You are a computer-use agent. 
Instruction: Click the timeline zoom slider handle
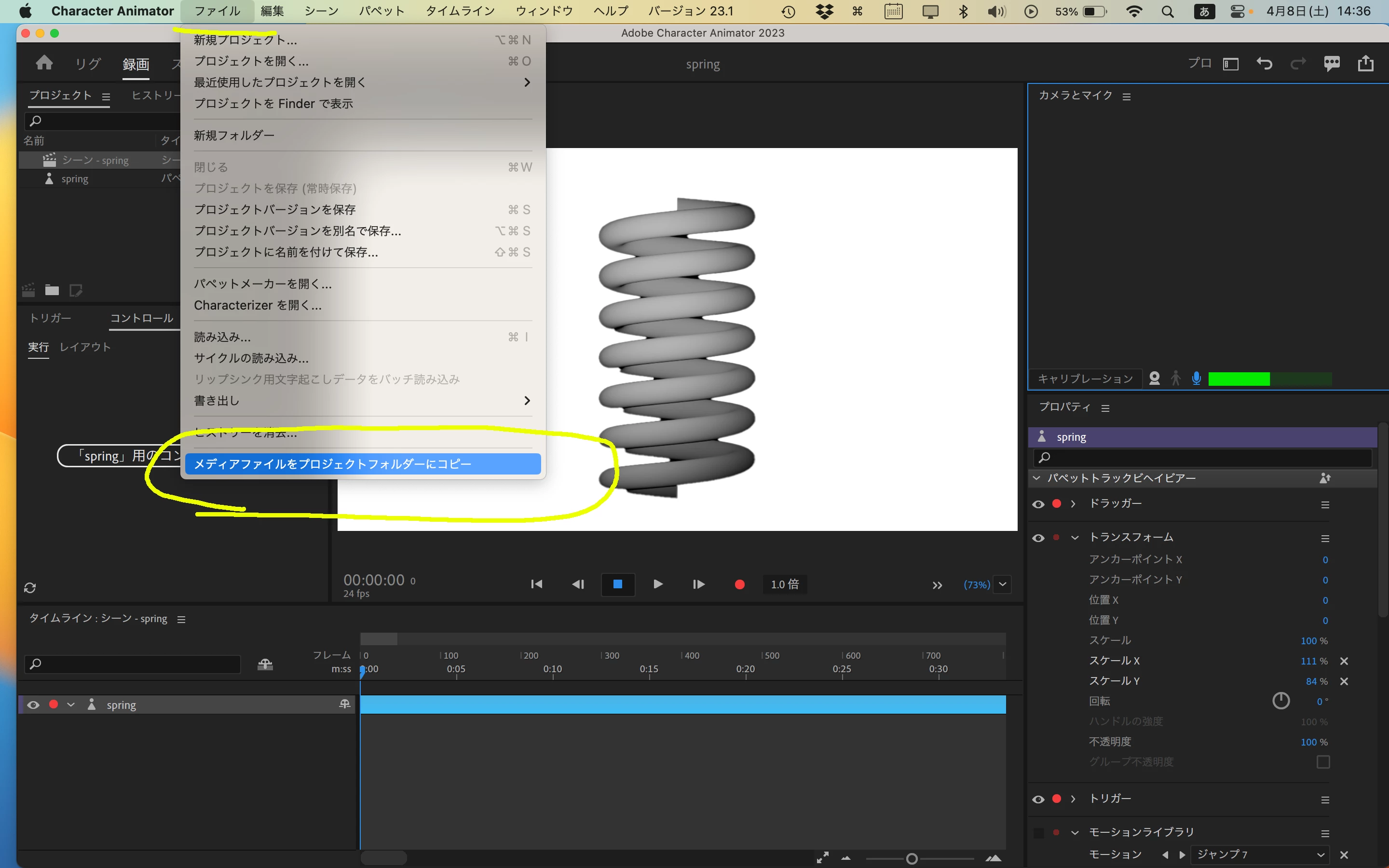pyautogui.click(x=912, y=859)
